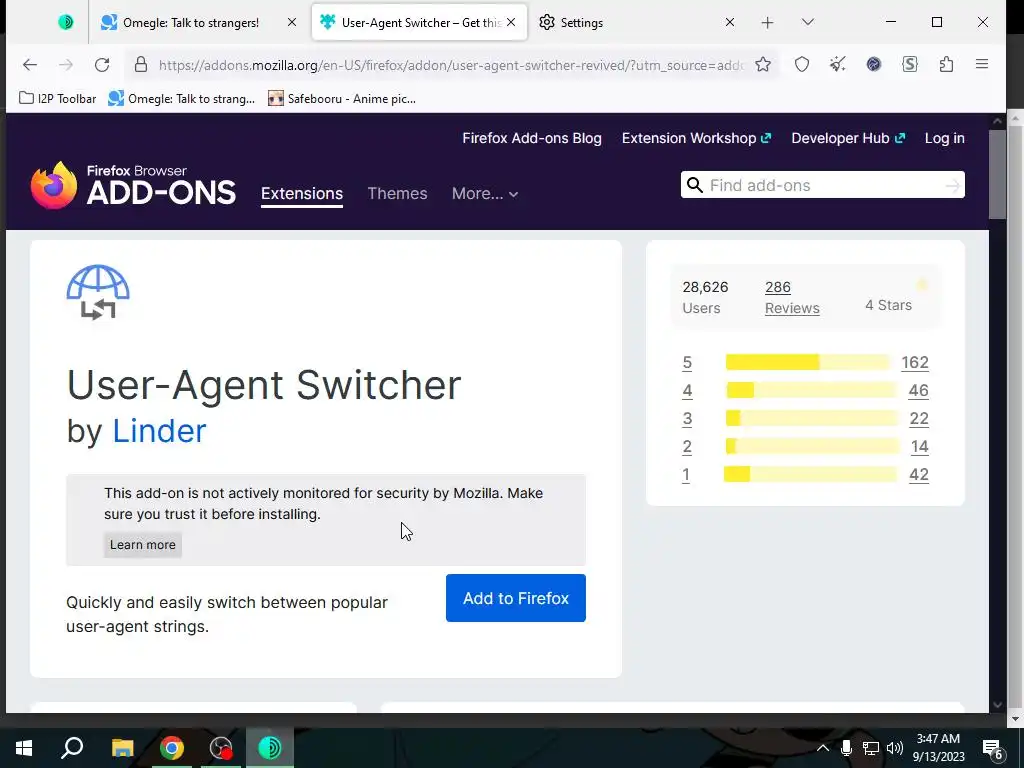Screen dimensions: 1024x768
Task: Open the shield protection icon in toolbar
Action: [x=802, y=64]
